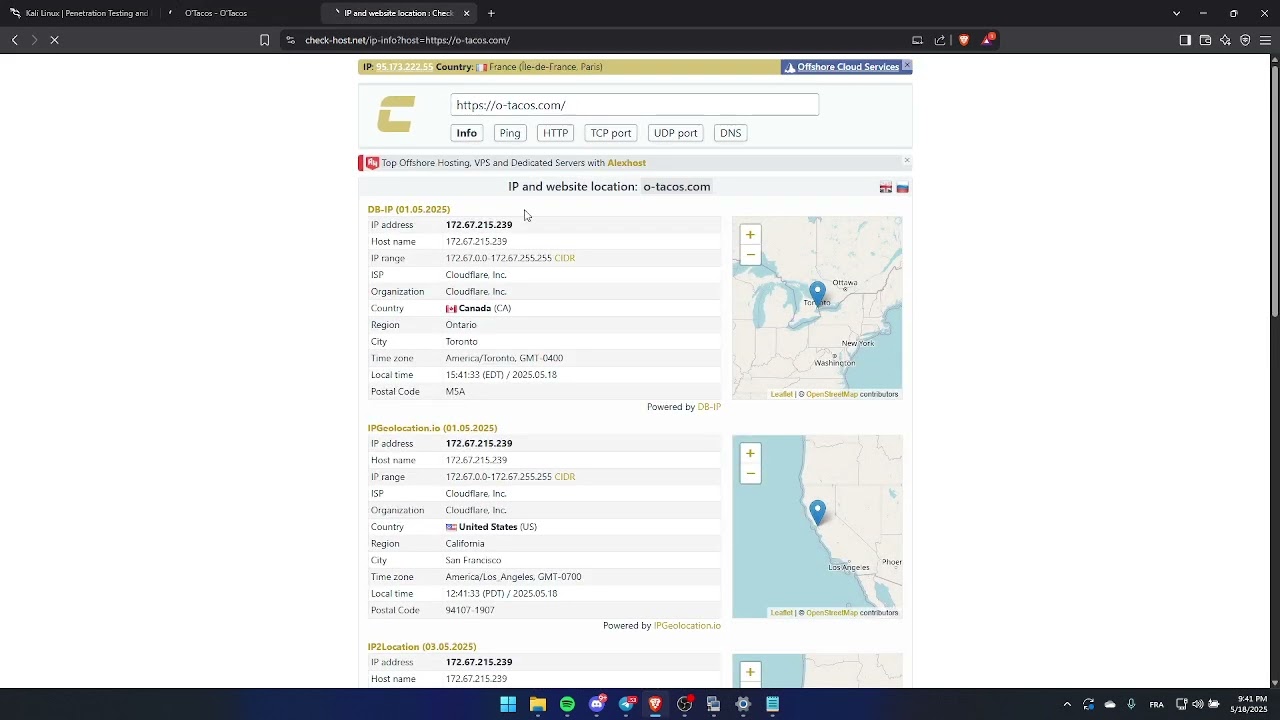Switch to the Kali Linux Penetration Testing tab
Viewport: 1280px width, 720px height.
click(80, 13)
